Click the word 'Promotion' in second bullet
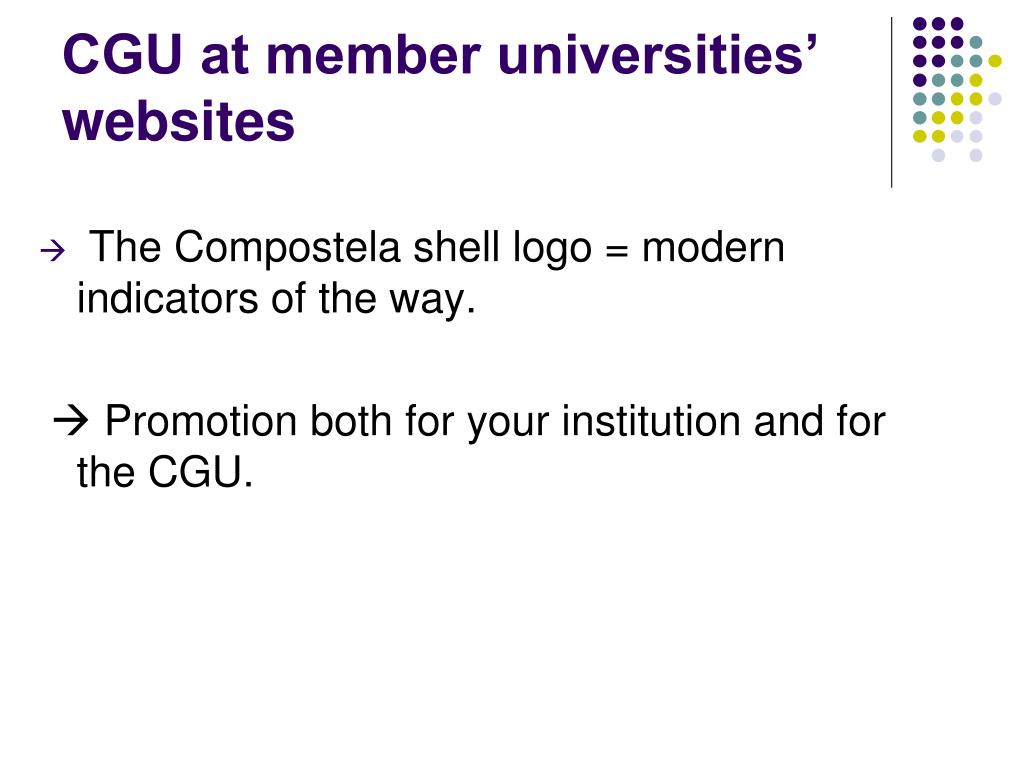Viewport: 1024px width, 768px height. tap(201, 421)
